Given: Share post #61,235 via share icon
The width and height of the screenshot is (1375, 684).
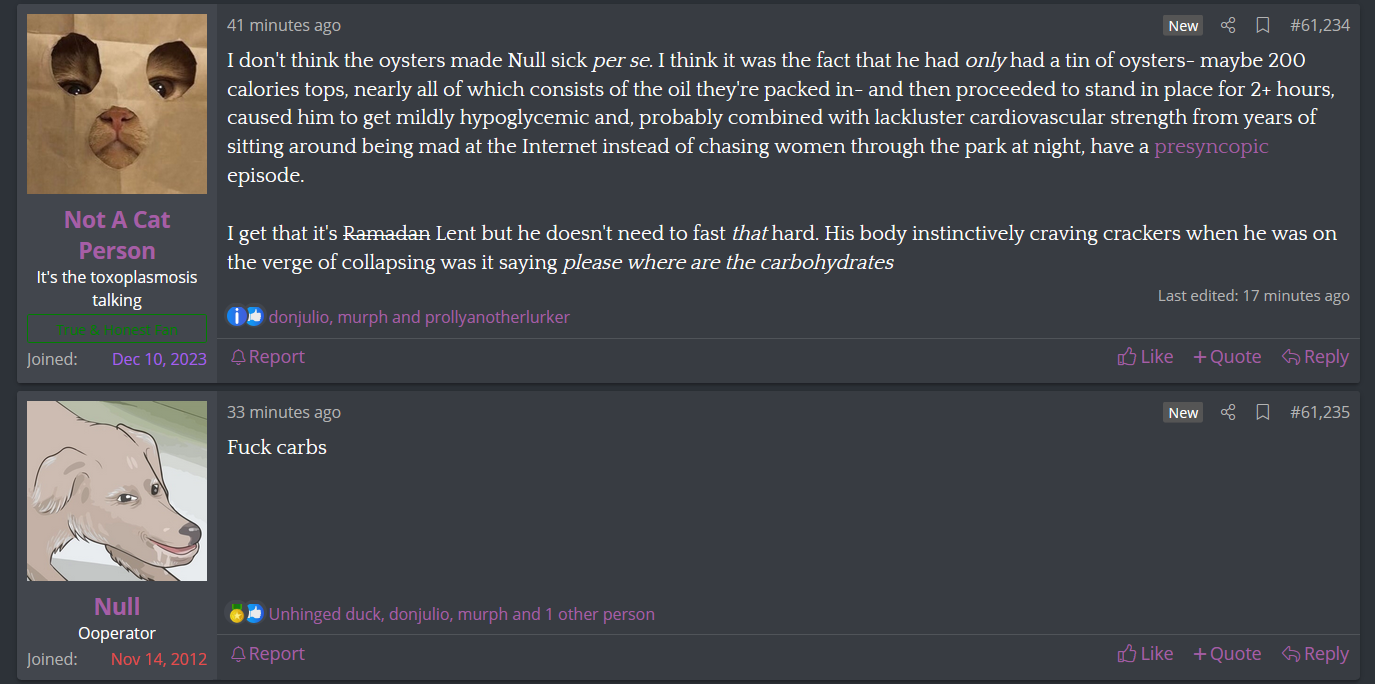Looking at the screenshot, I should 1228,412.
